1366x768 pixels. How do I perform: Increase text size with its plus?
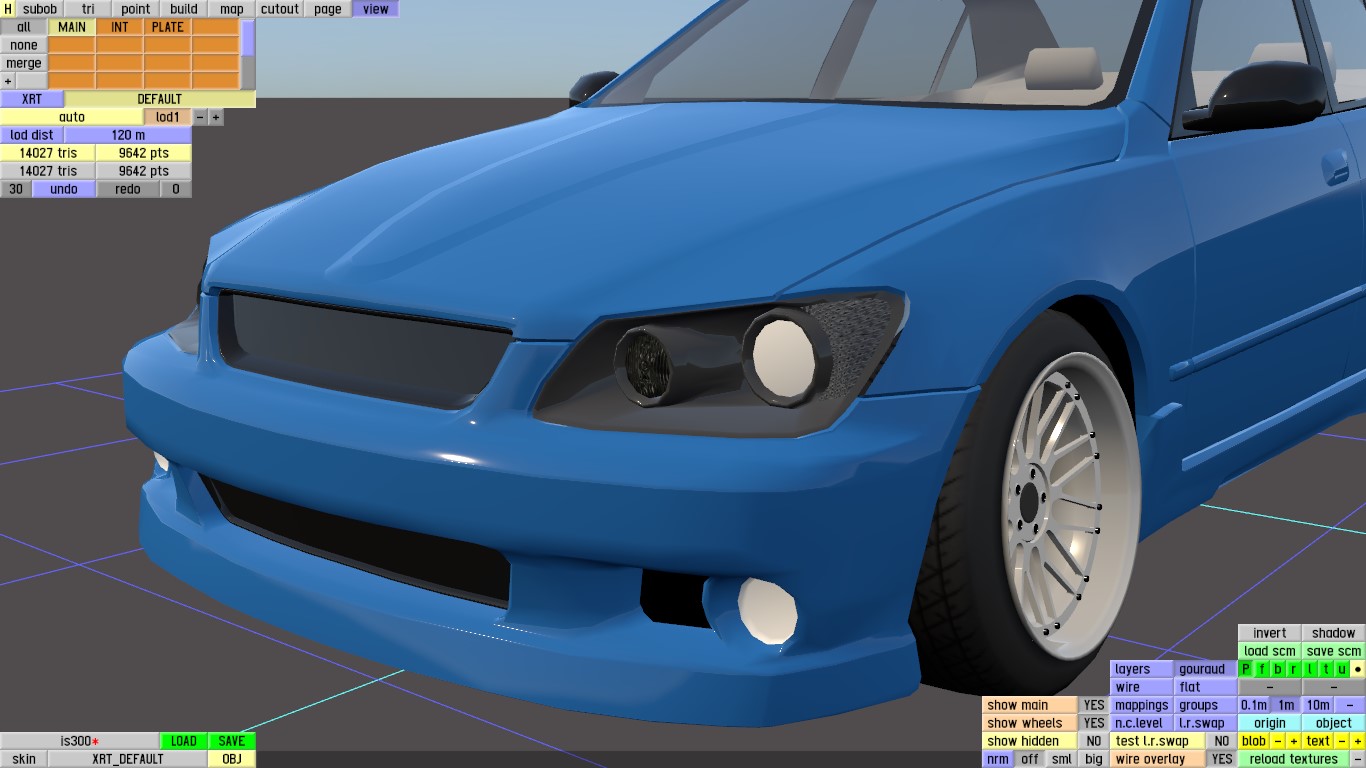click(1358, 741)
